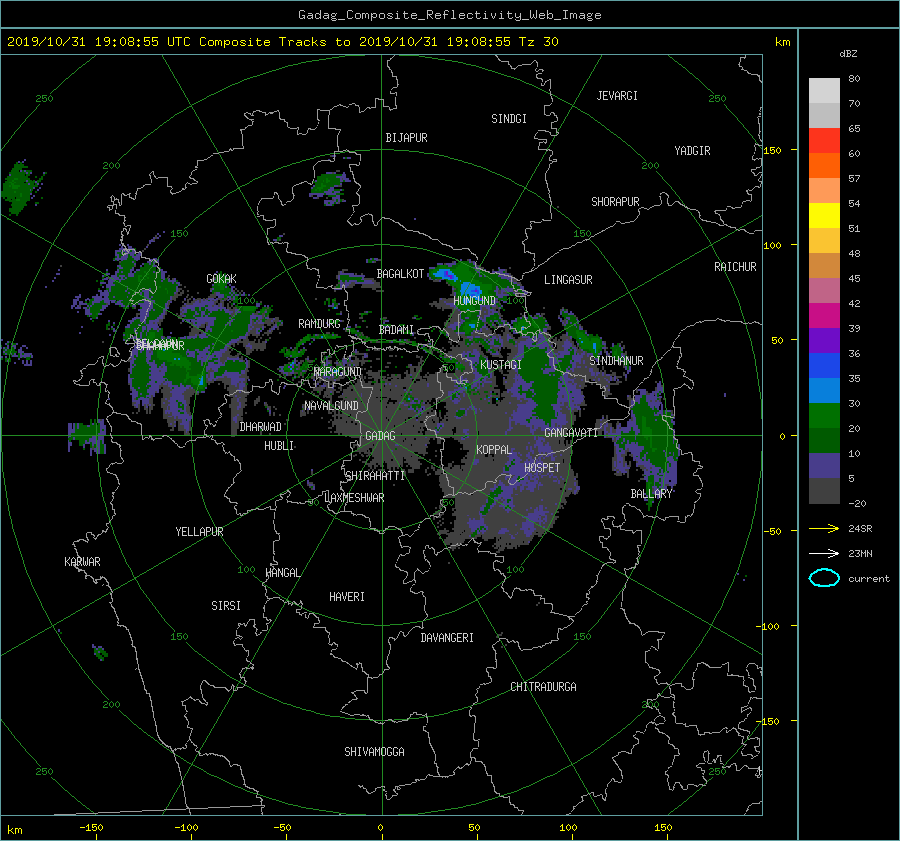The height and width of the screenshot is (841, 900).
Task: Click the green 30 dBZ legend swatch
Action: 824,415
